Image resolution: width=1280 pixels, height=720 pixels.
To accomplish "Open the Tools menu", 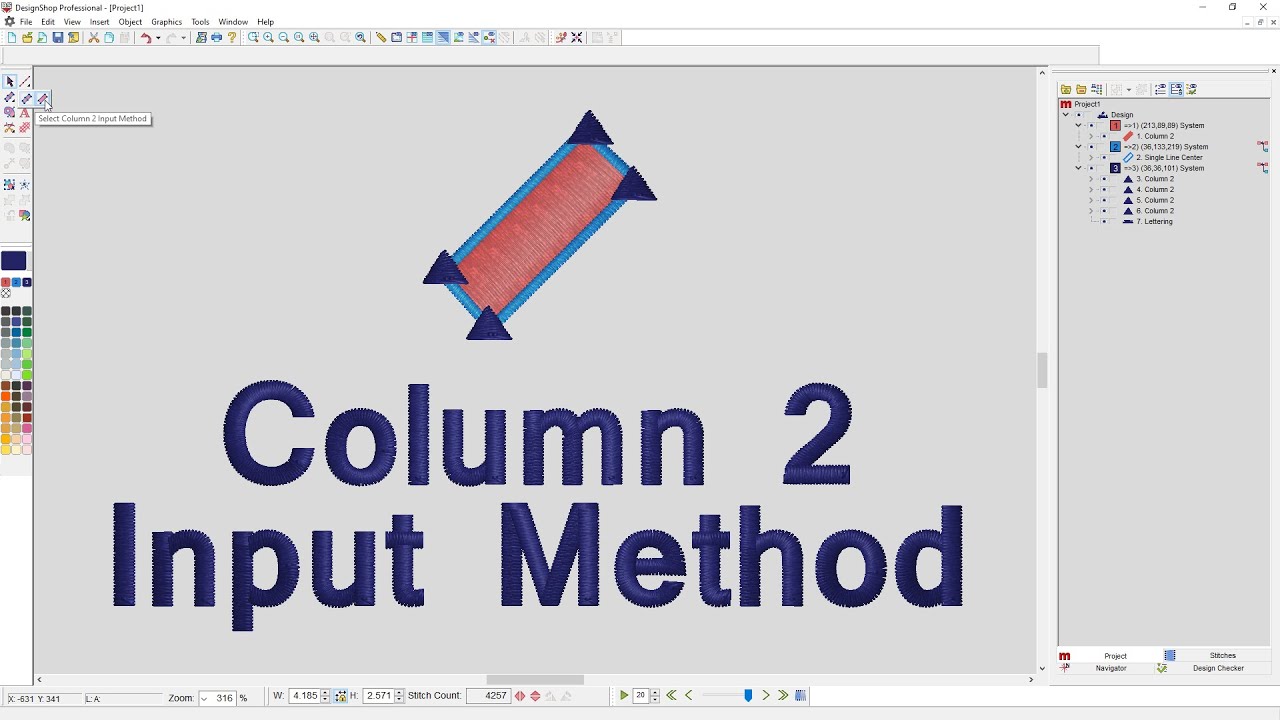I will tap(200, 22).
